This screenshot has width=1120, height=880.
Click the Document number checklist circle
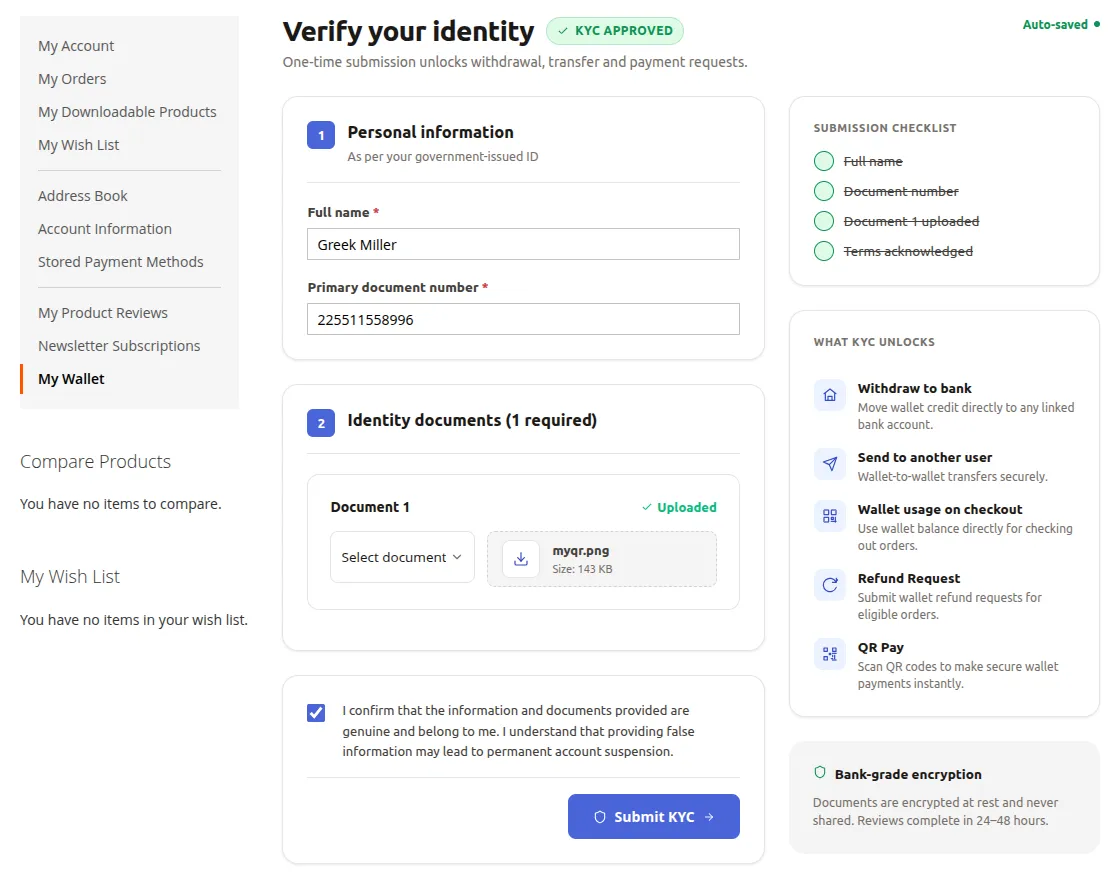coord(824,191)
